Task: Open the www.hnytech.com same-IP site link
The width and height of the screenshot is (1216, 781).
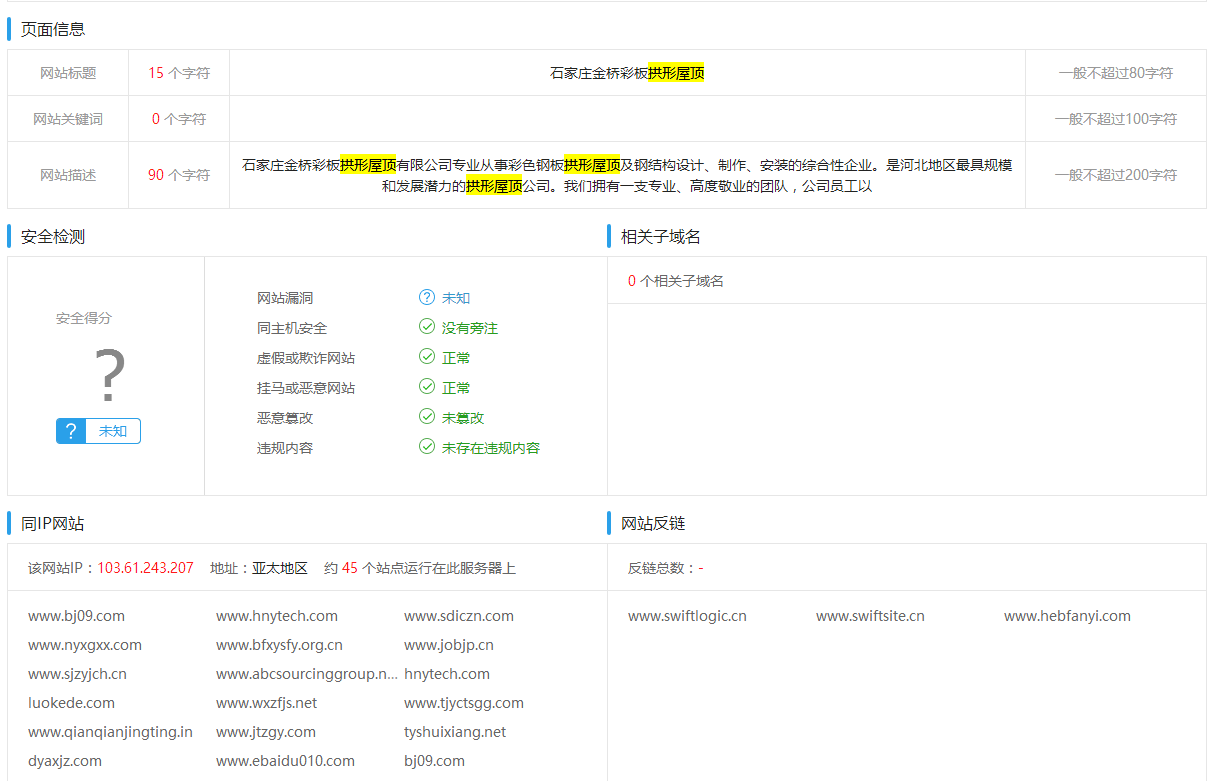Action: coord(277,616)
